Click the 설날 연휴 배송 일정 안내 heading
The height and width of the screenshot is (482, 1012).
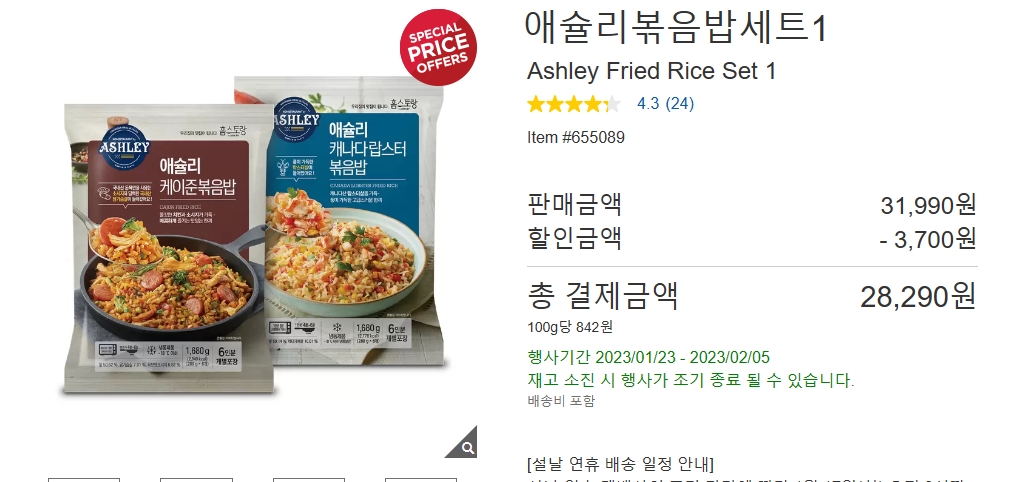point(621,464)
